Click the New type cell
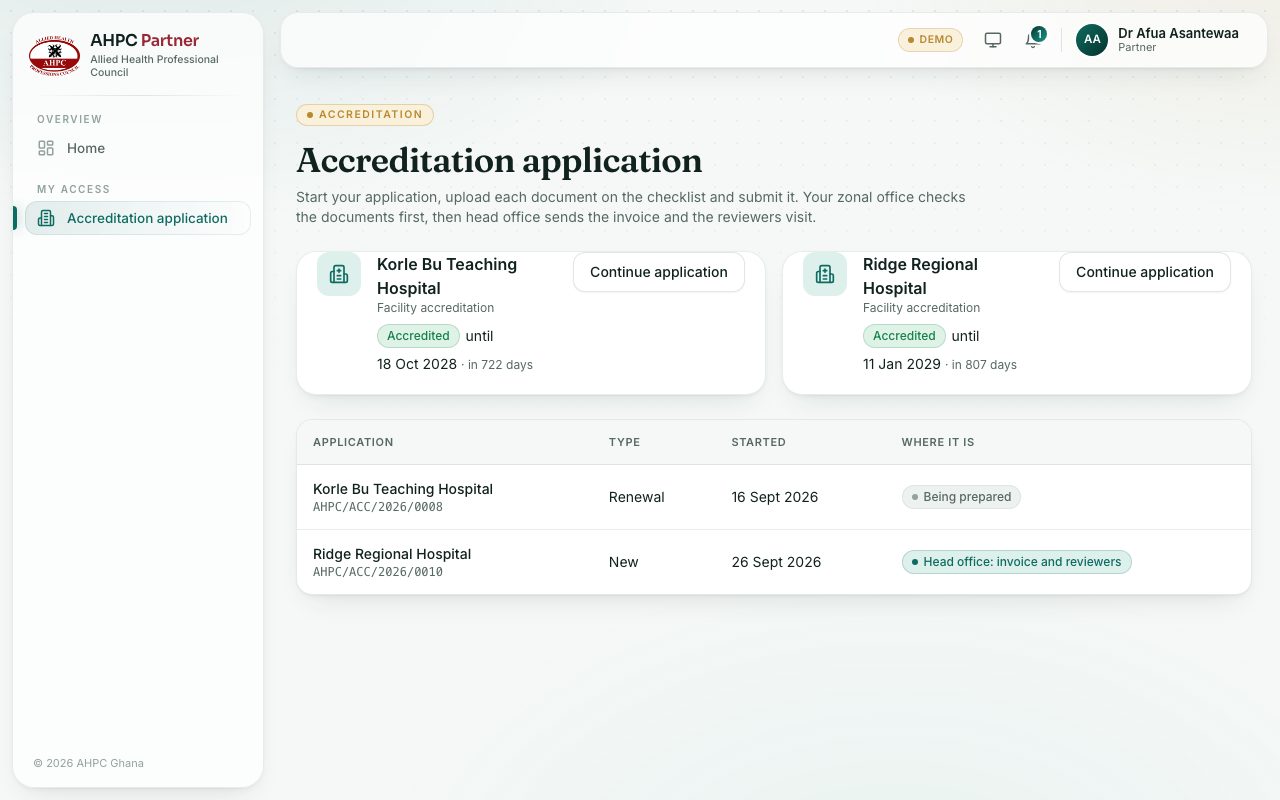The height and width of the screenshot is (800, 1280). pos(624,562)
